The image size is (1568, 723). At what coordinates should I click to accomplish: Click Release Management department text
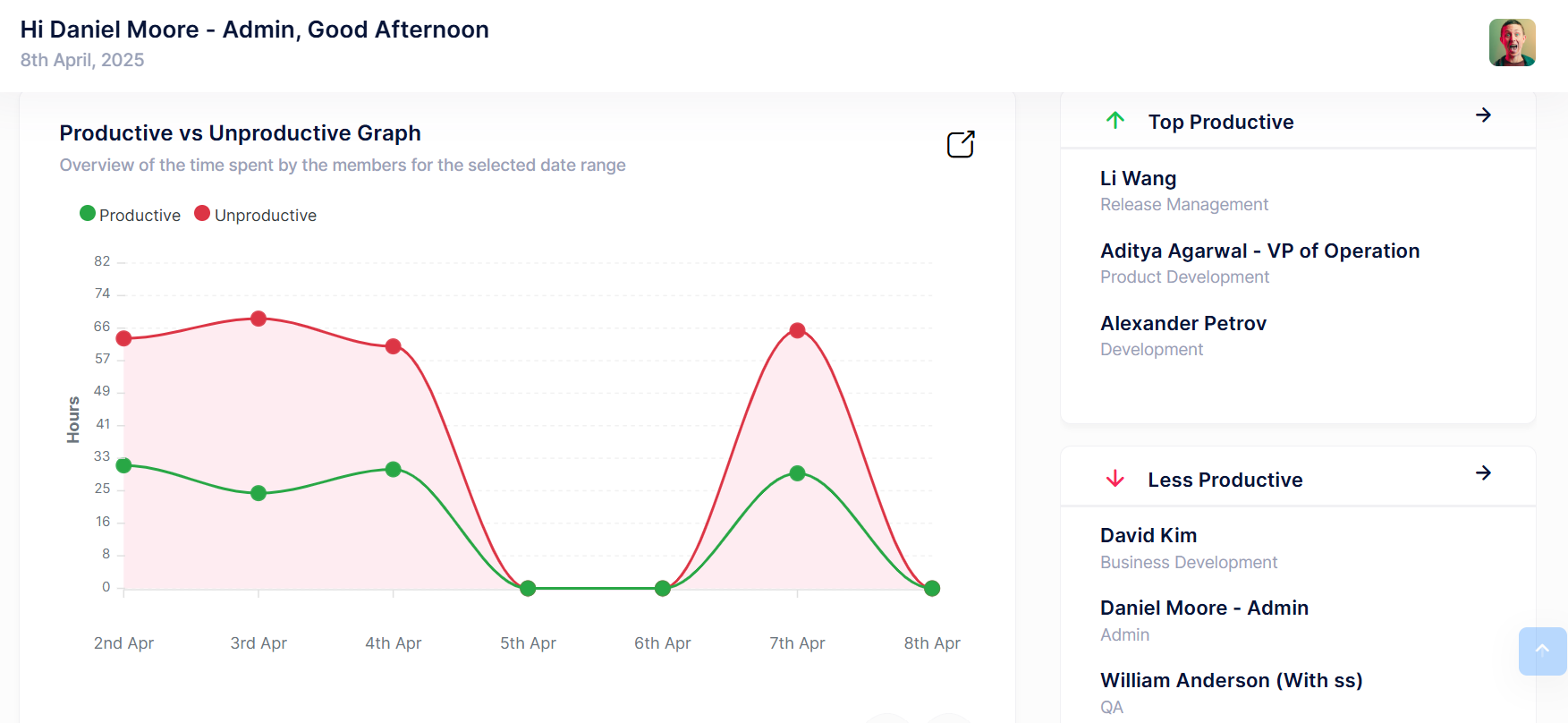[1184, 204]
